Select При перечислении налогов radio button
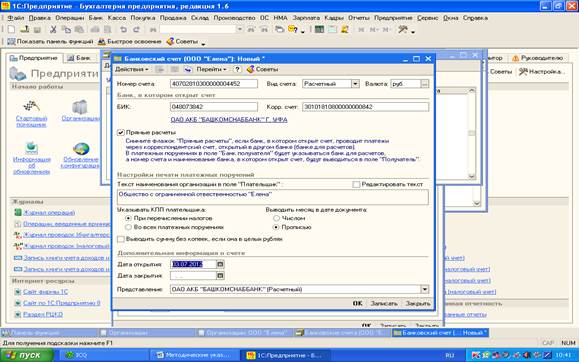This screenshot has width=579, height=362. (x=129, y=218)
